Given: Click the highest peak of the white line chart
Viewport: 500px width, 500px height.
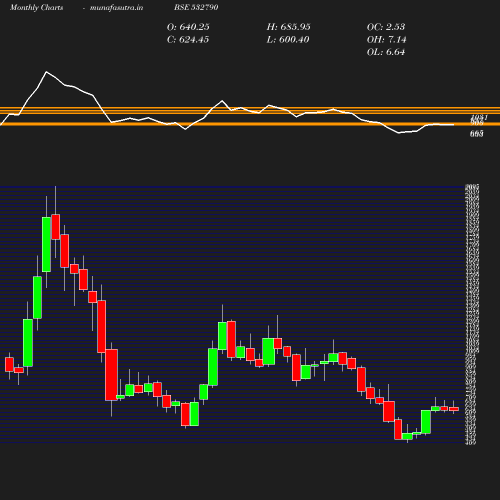Looking at the screenshot, I should coord(46,72).
